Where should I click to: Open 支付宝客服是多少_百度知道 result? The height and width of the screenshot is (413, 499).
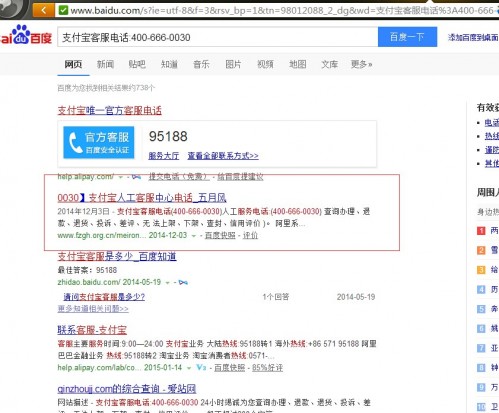click(x=117, y=256)
